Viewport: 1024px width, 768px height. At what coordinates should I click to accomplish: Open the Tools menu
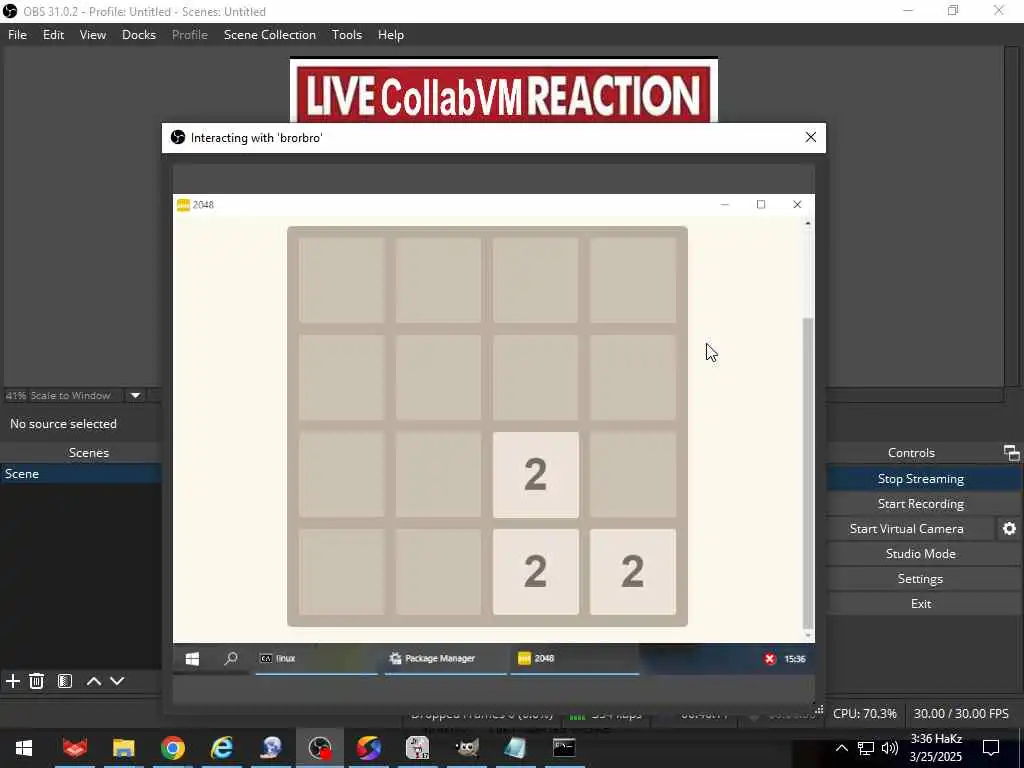point(346,35)
